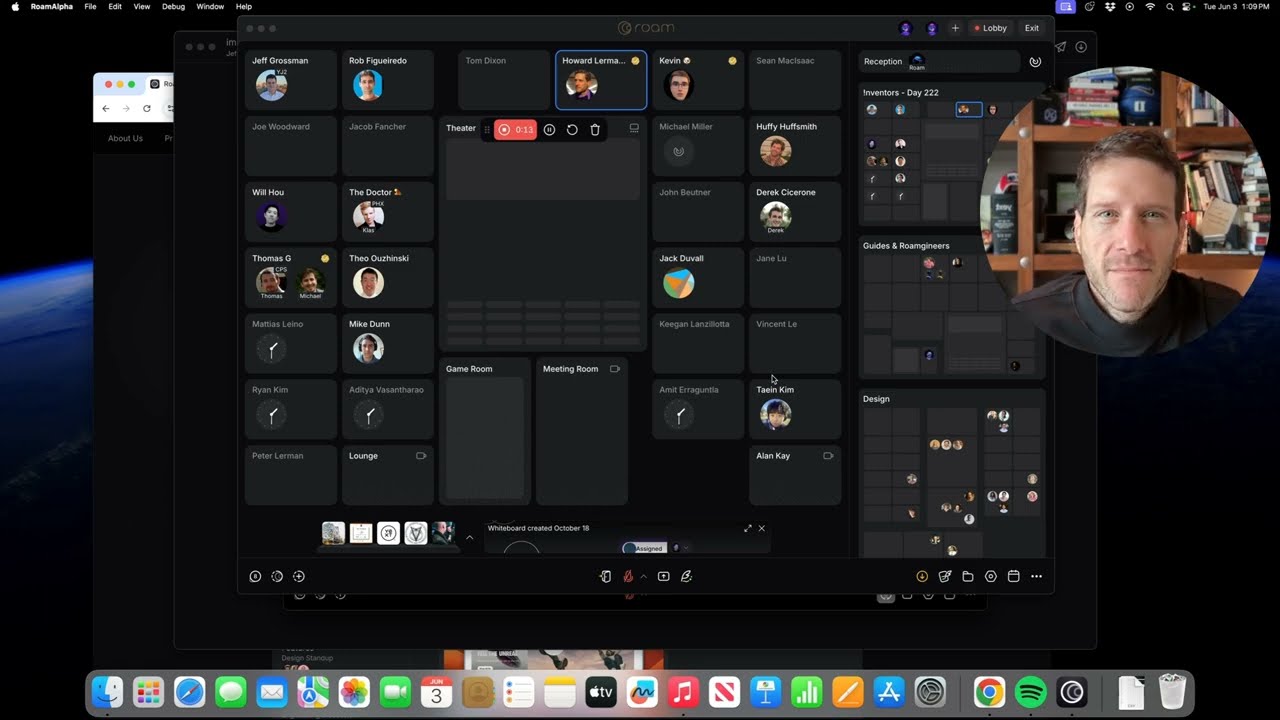The height and width of the screenshot is (720, 1280).
Task: Click the first purple avatar in title bar
Action: pos(906,28)
